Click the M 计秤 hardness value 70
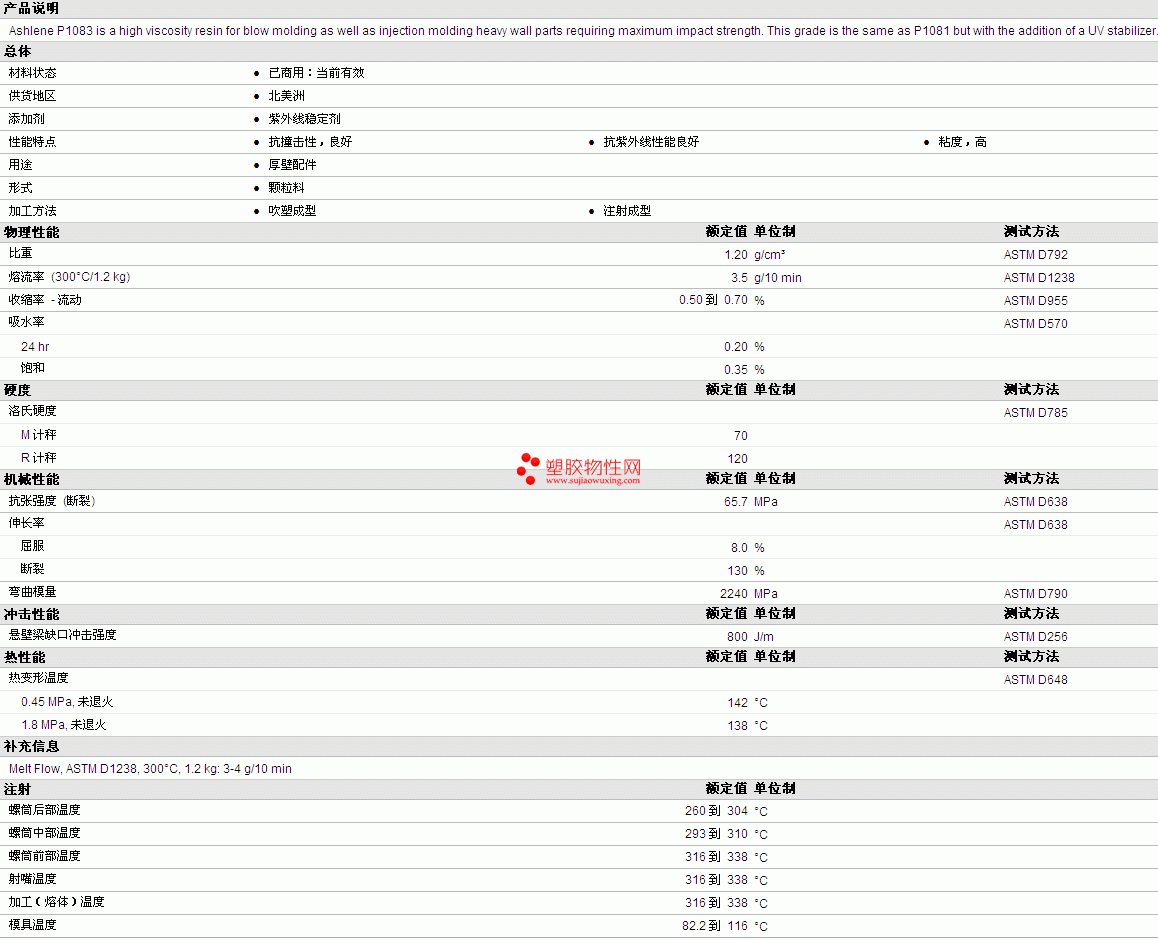The image size is (1158, 940). pos(741,436)
